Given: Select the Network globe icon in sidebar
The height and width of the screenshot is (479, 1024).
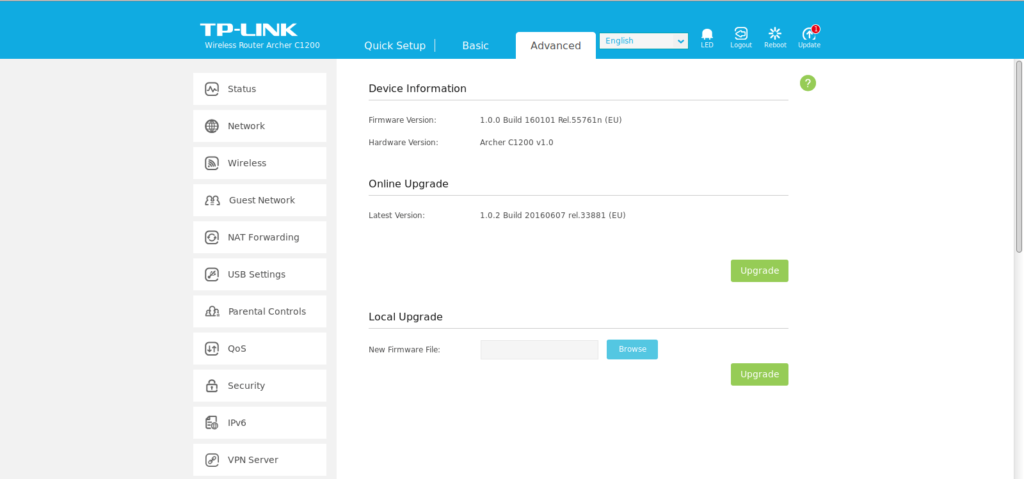Looking at the screenshot, I should [212, 126].
